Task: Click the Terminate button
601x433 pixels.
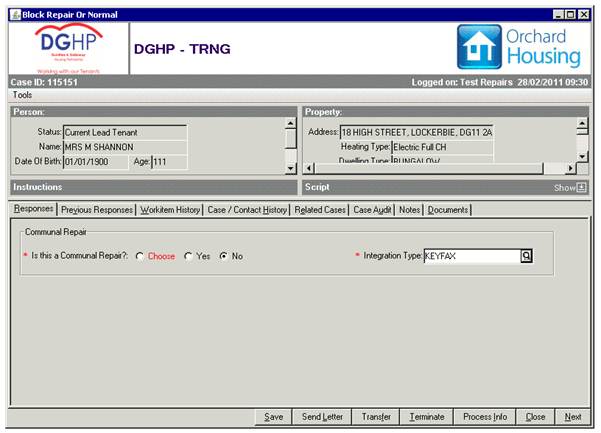Action: click(x=427, y=417)
